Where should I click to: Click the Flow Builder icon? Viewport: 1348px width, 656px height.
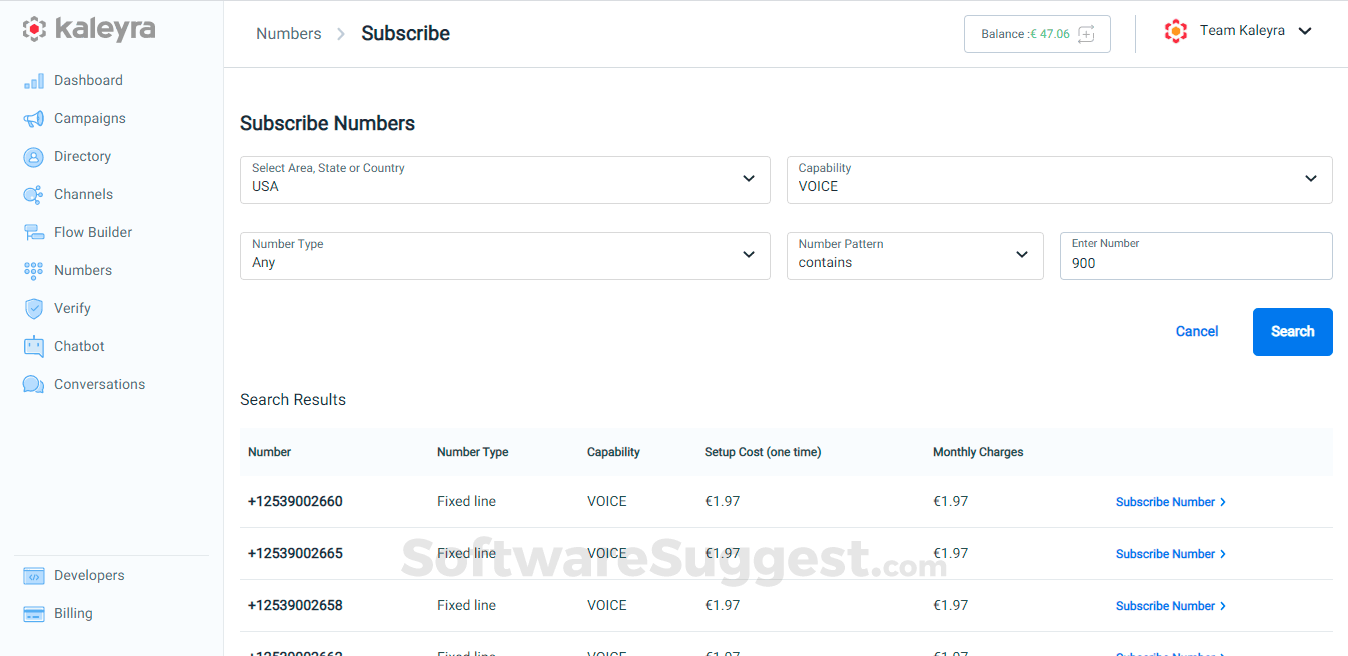point(34,233)
